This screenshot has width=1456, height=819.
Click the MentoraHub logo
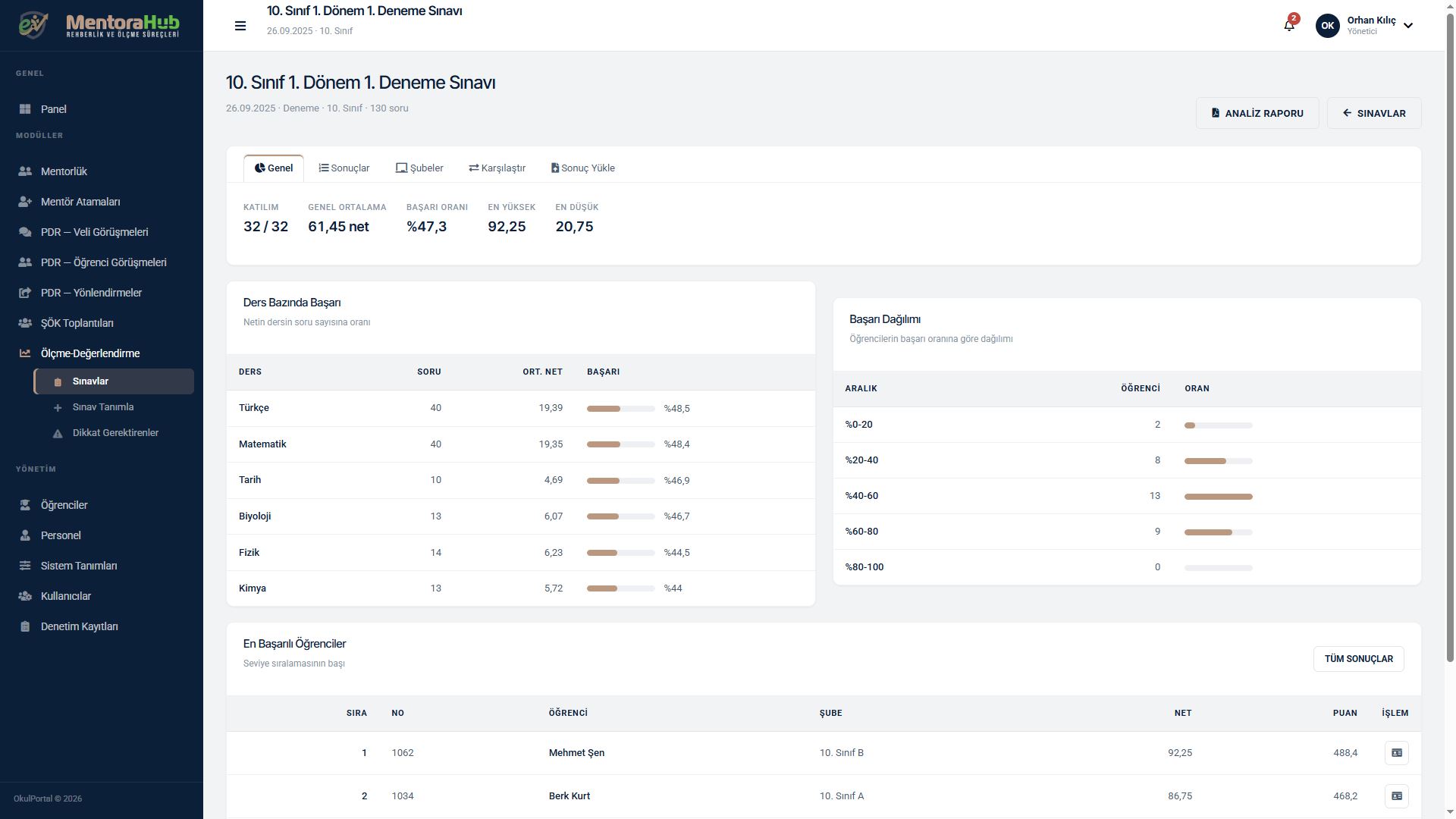click(101, 25)
